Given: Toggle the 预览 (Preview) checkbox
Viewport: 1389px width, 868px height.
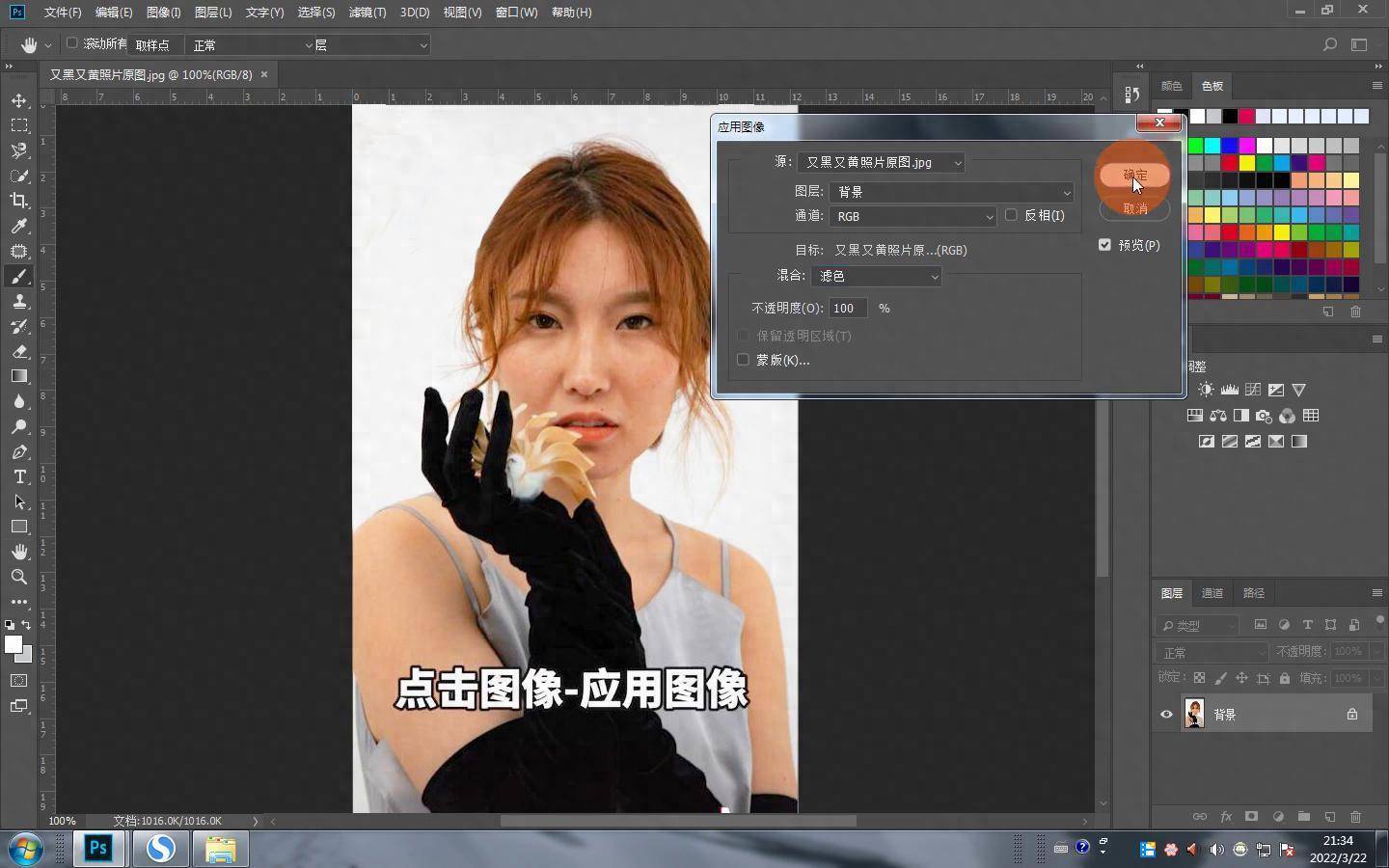Looking at the screenshot, I should coord(1105,245).
